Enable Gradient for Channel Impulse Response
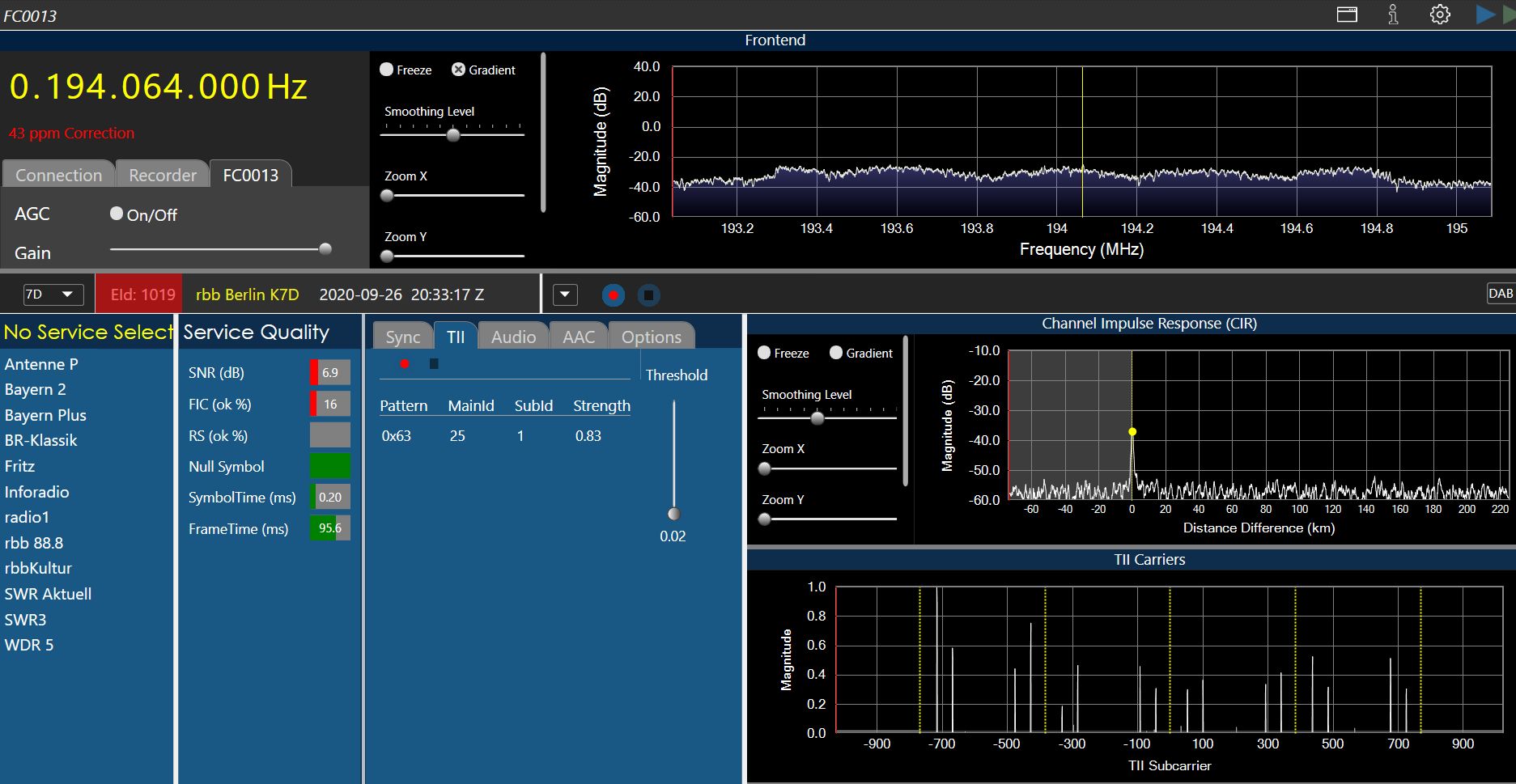 [x=836, y=353]
